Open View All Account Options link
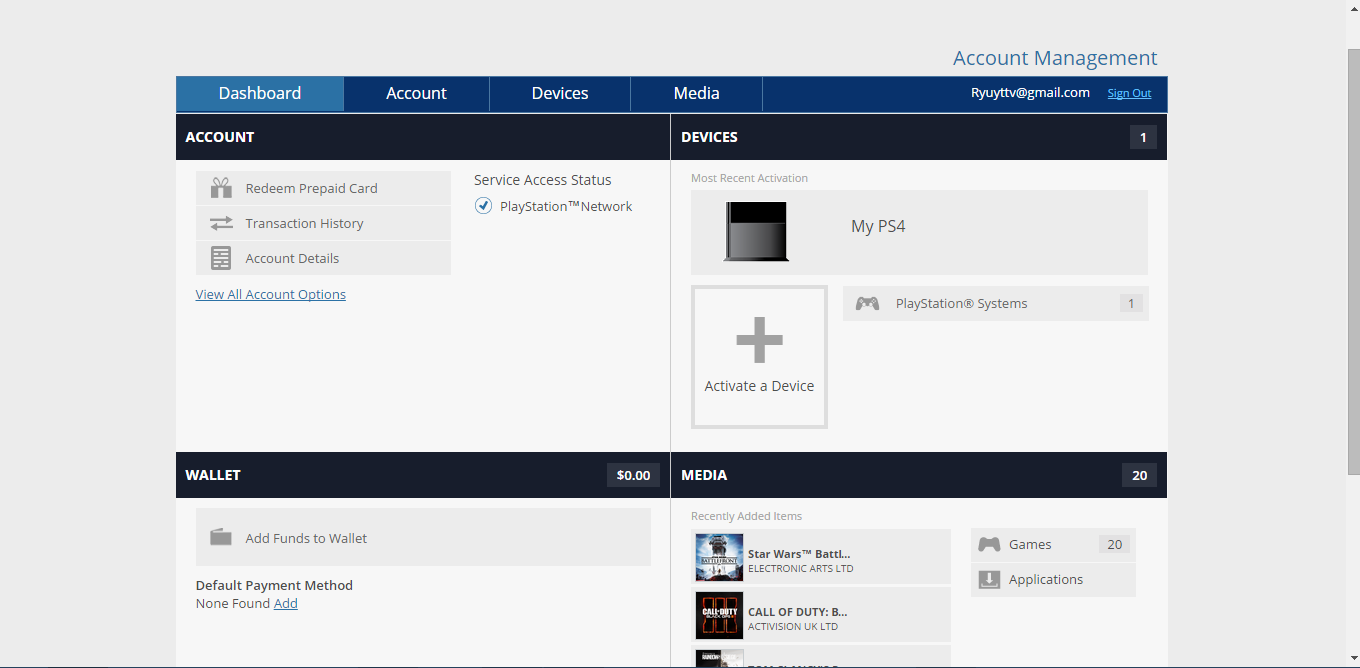The width and height of the screenshot is (1360, 668). pos(271,294)
